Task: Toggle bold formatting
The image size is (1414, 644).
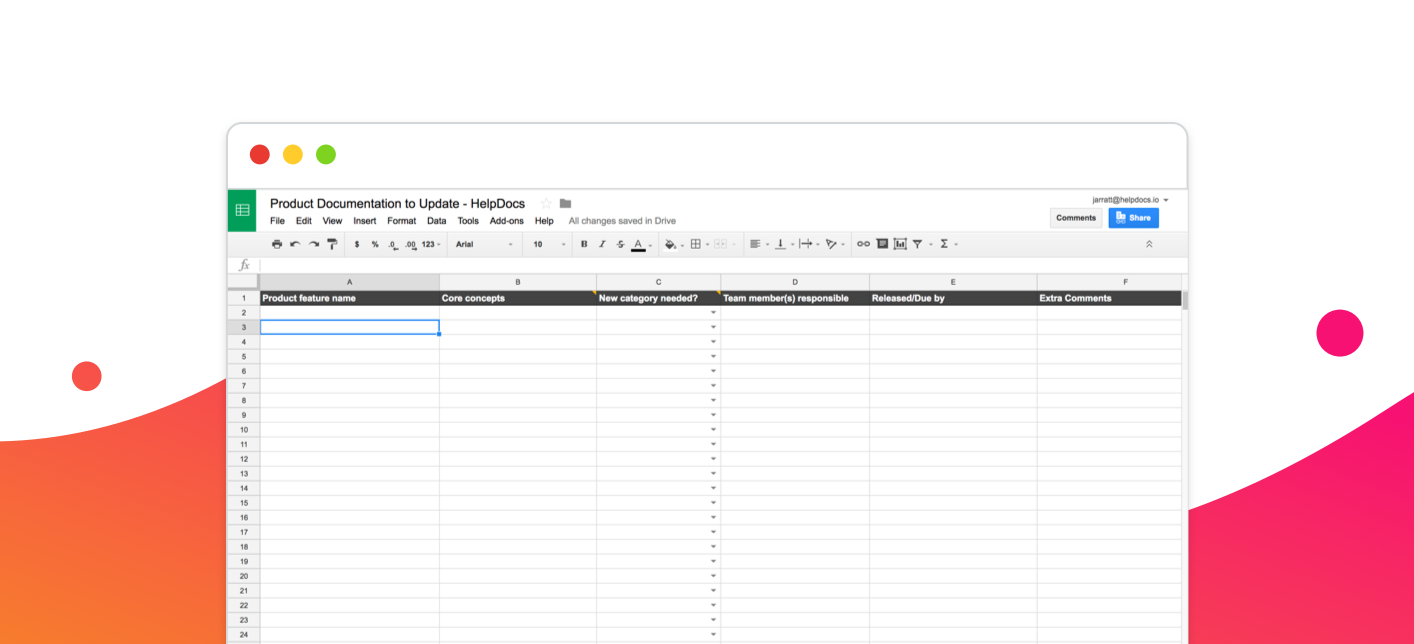Action: click(584, 243)
